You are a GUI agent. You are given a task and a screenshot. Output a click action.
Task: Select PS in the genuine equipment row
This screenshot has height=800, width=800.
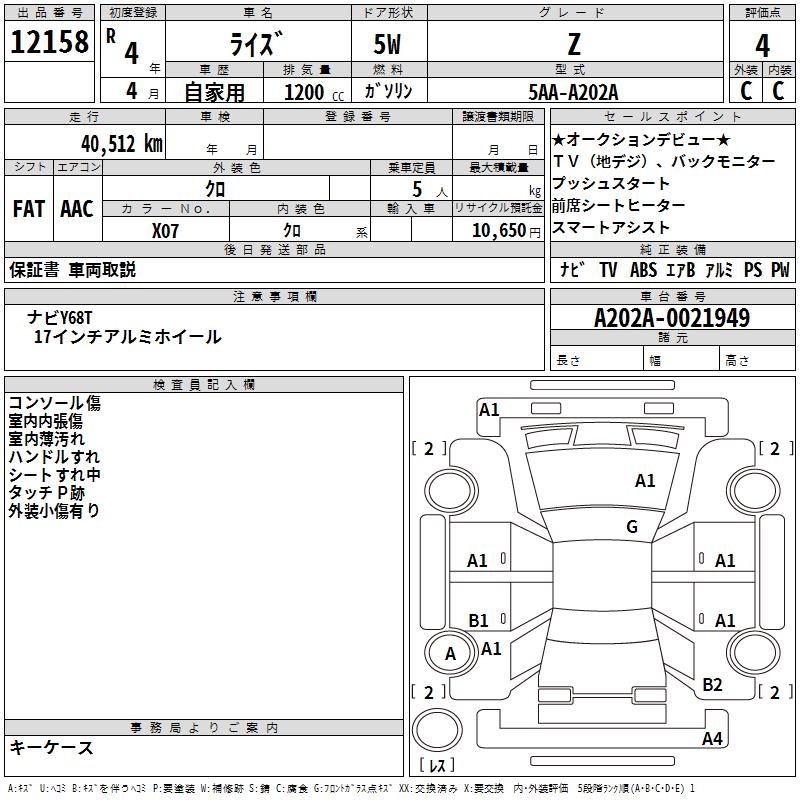(753, 269)
